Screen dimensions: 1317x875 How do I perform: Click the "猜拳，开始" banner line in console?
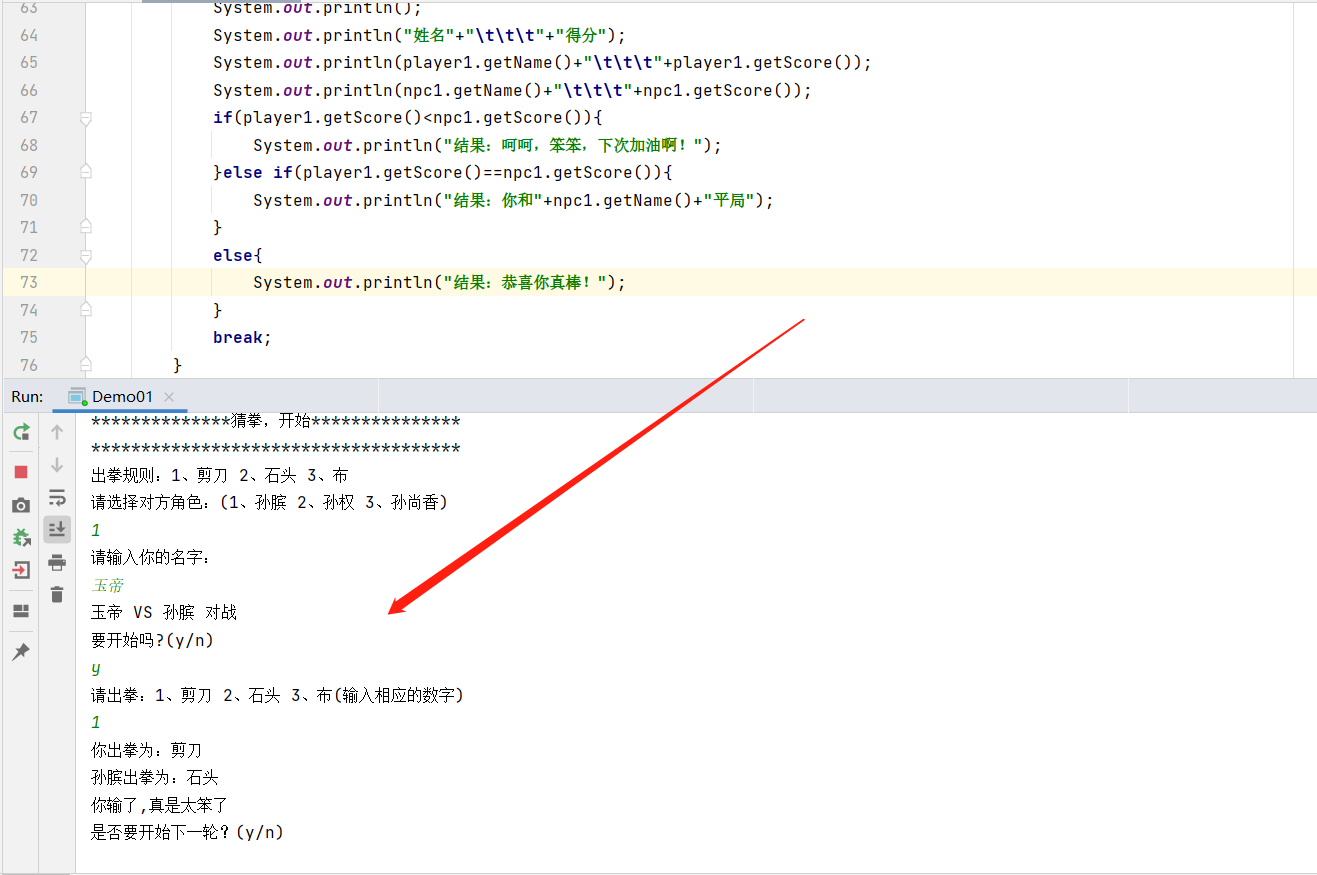[276, 421]
